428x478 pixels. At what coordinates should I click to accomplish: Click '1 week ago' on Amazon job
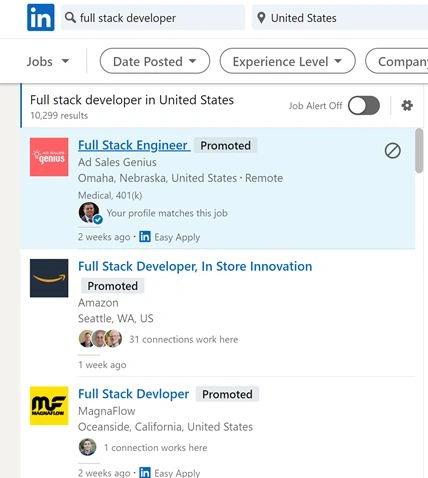click(x=102, y=365)
